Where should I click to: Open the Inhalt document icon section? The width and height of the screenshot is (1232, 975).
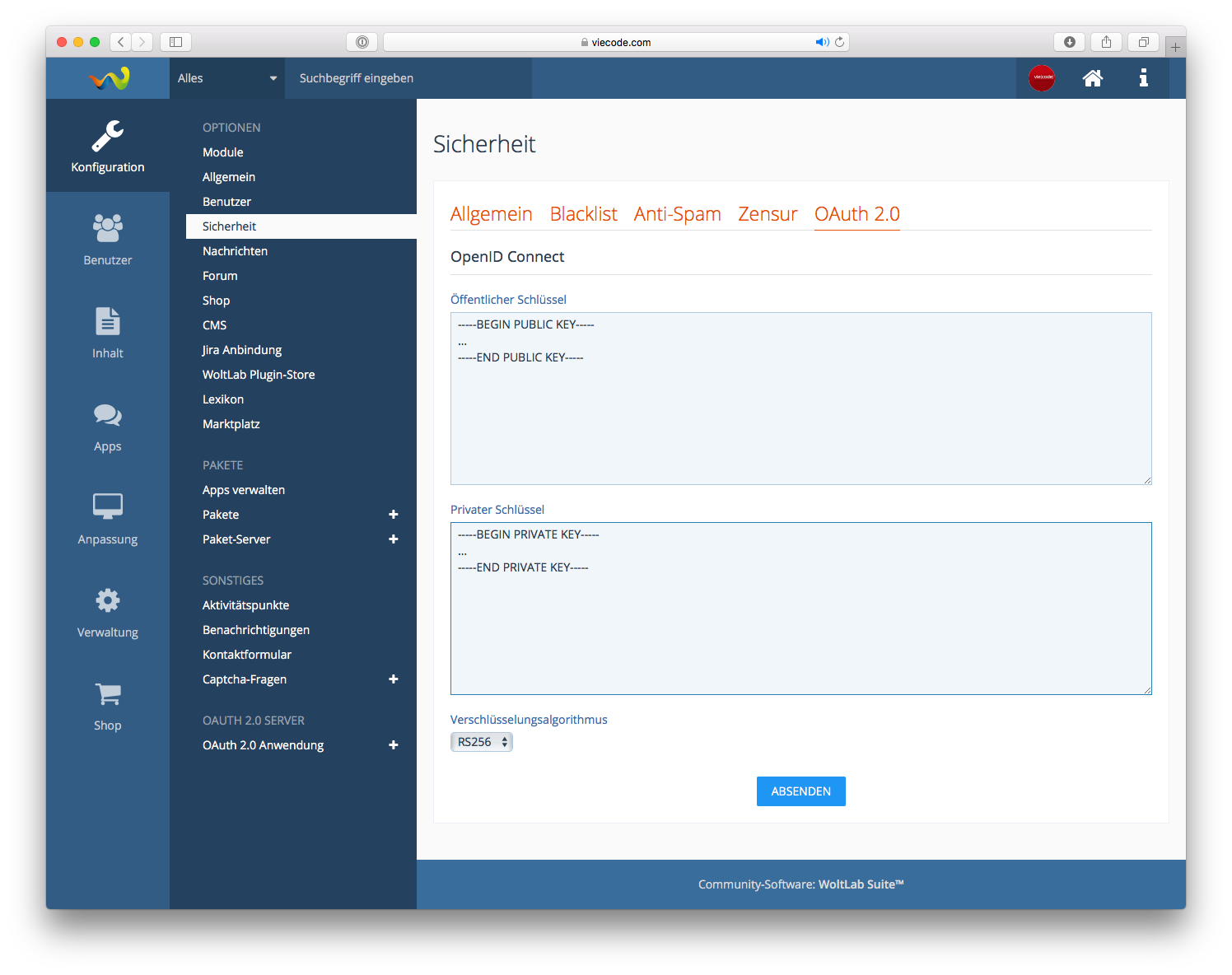coord(108,333)
